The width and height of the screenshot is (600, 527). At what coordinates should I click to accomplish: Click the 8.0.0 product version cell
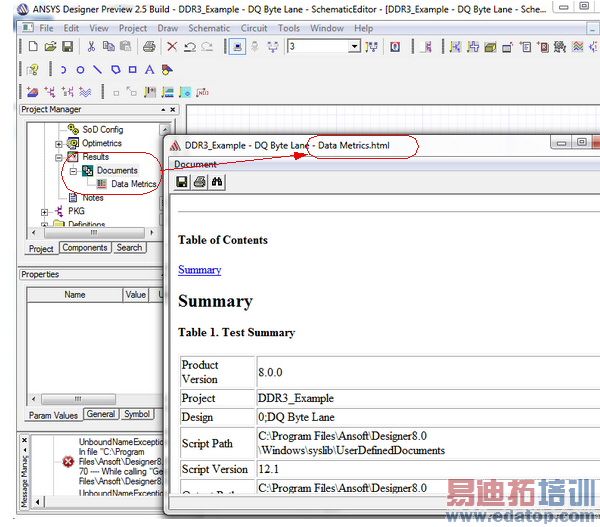pyautogui.click(x=428, y=372)
